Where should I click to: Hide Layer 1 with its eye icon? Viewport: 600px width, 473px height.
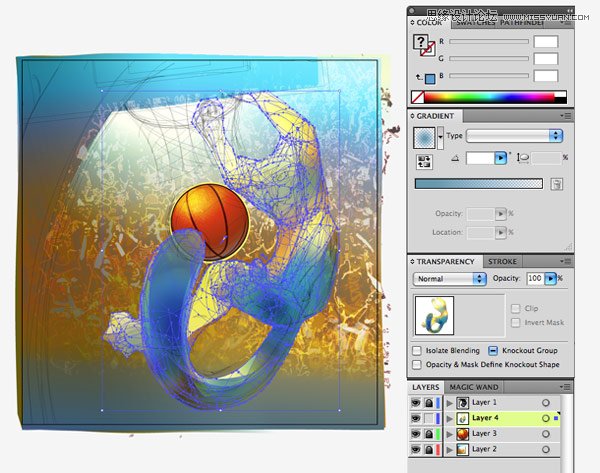tap(416, 403)
